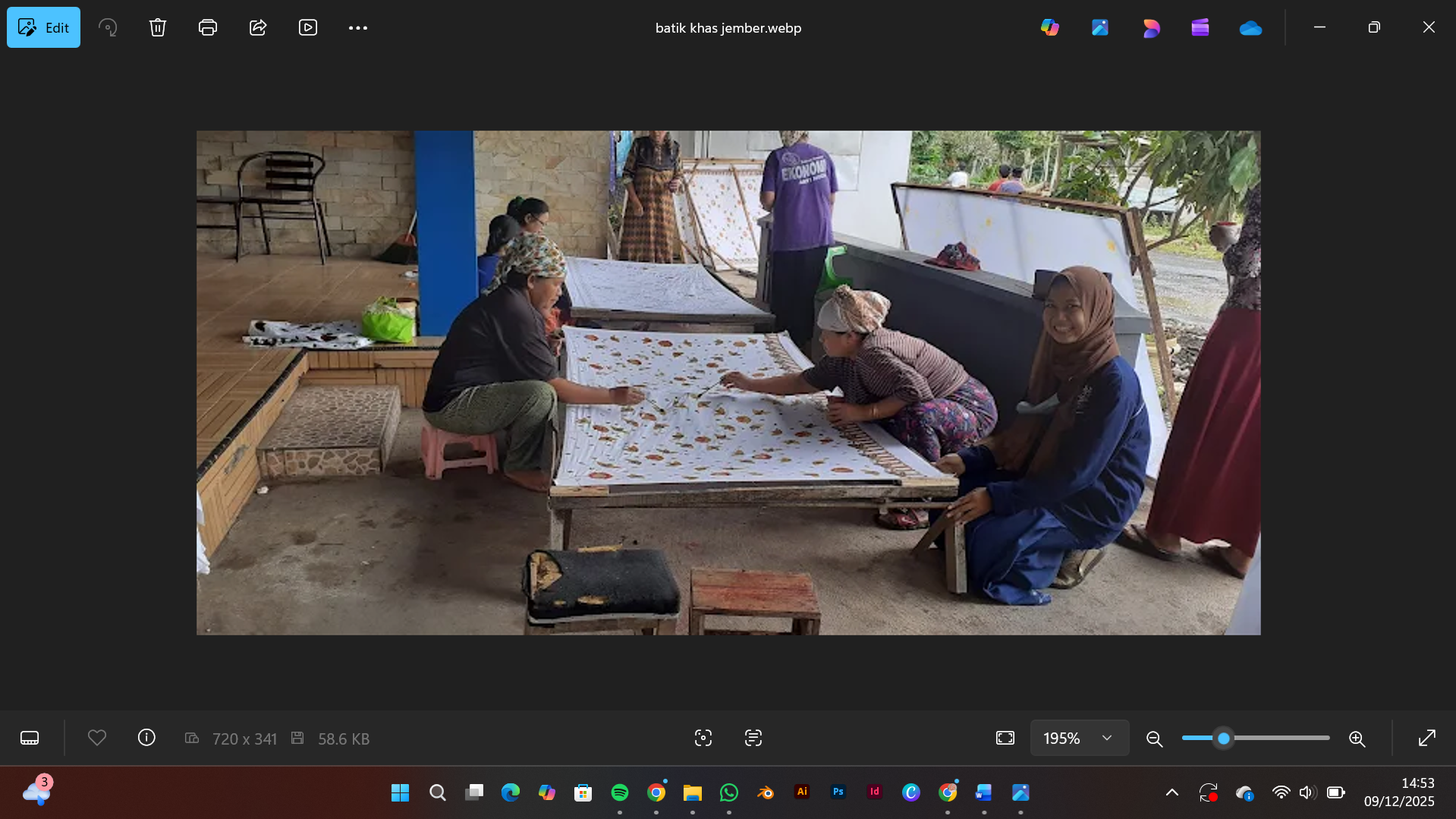The height and width of the screenshot is (819, 1456).
Task: Enter fullscreen mode
Action: pos(1427,737)
